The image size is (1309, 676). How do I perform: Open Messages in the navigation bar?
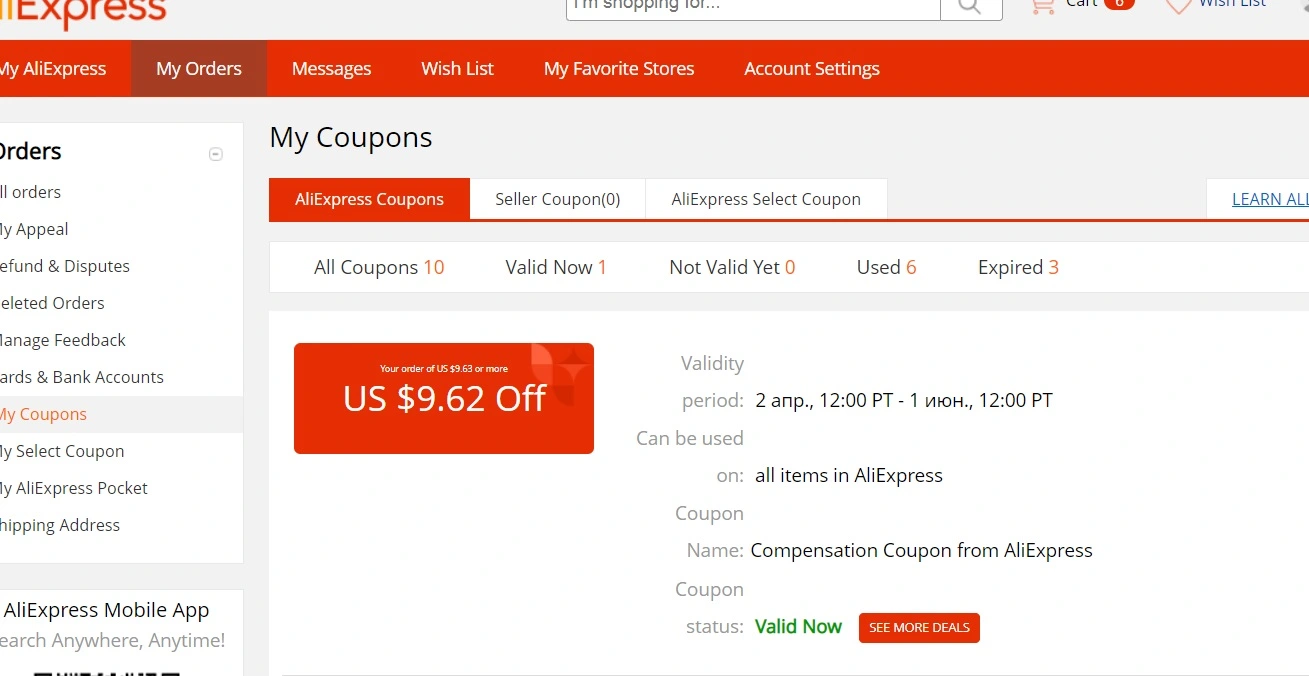tap(331, 69)
